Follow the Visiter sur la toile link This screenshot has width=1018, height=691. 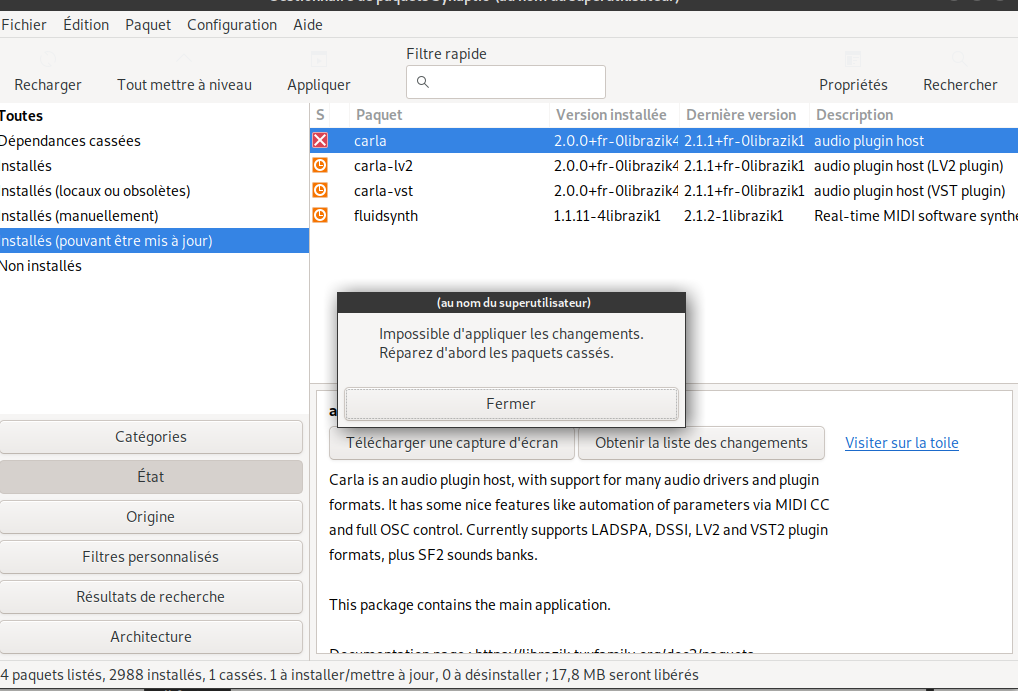[x=902, y=443]
